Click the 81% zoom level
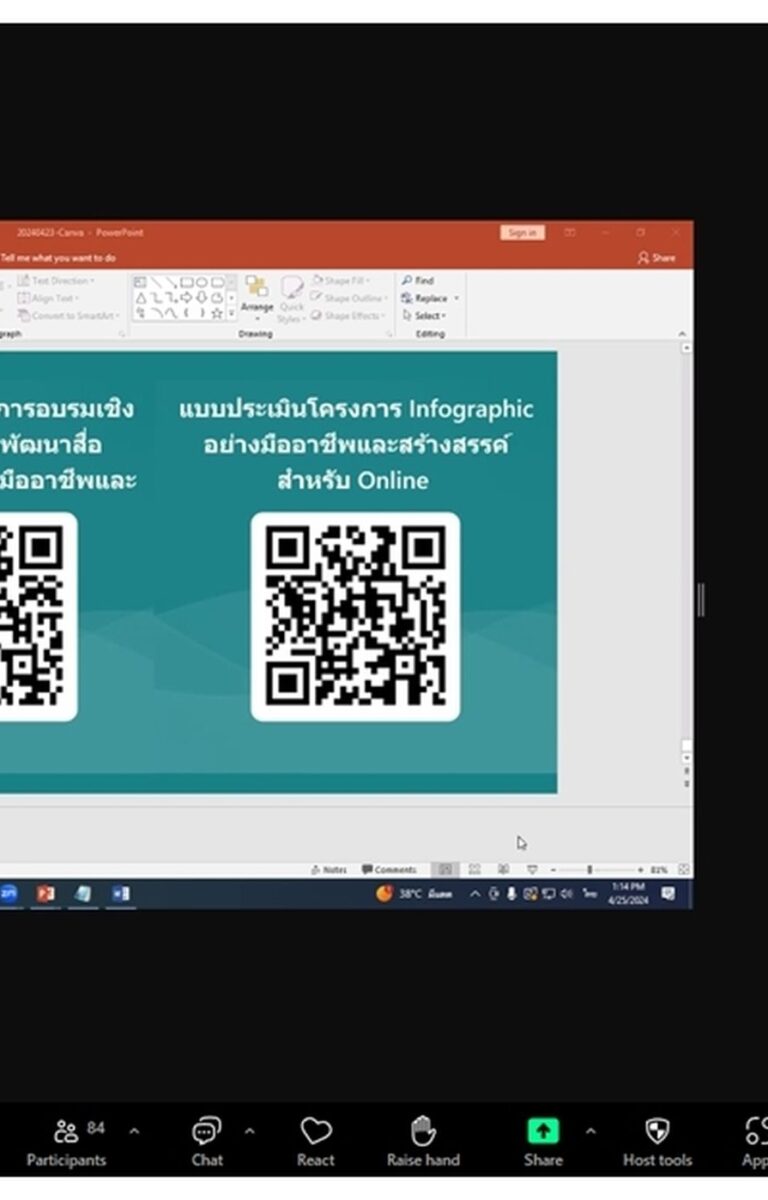Image resolution: width=768 pixels, height=1200 pixels. 658,870
